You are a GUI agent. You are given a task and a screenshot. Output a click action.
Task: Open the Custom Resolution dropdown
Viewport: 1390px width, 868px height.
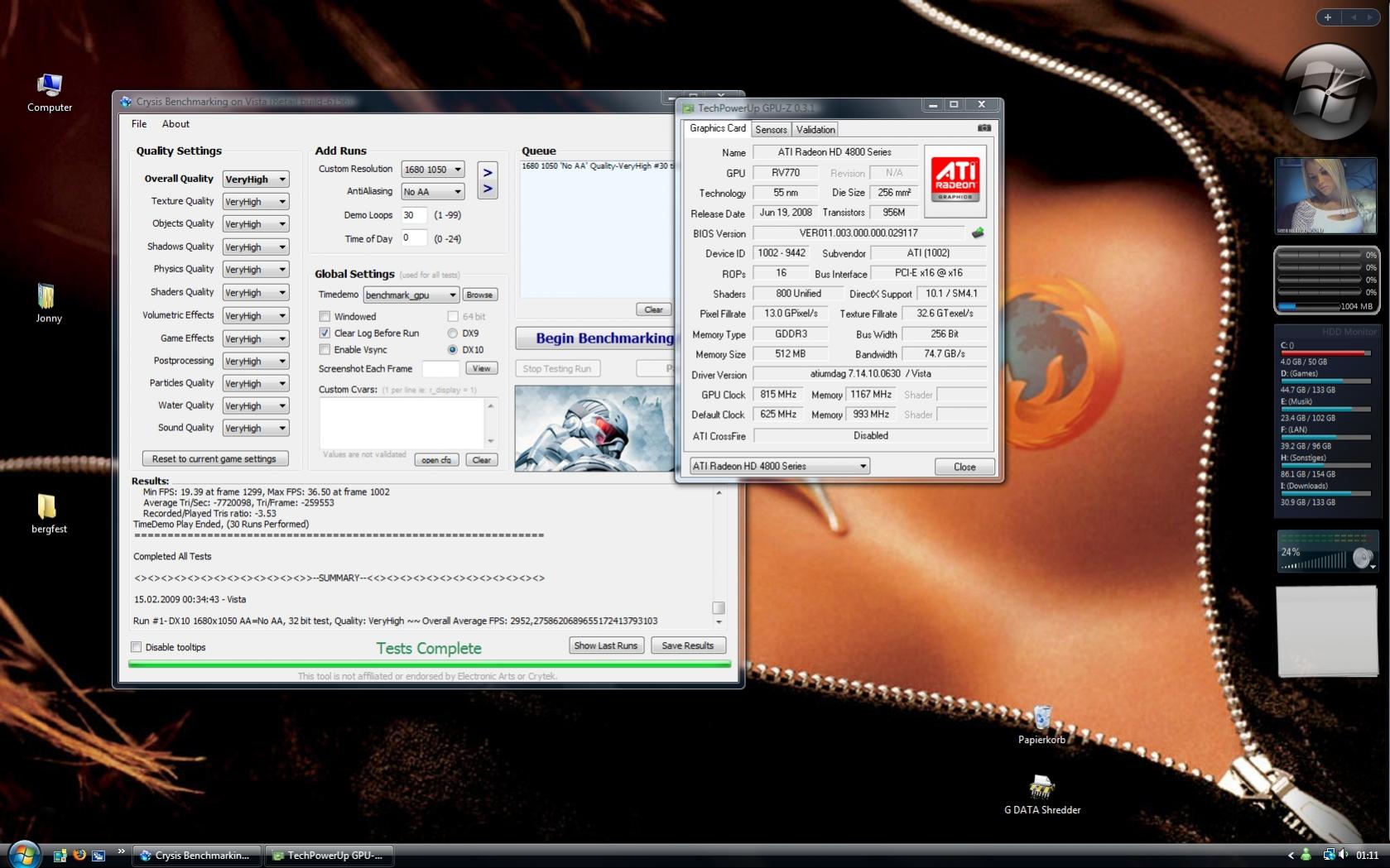tap(432, 170)
